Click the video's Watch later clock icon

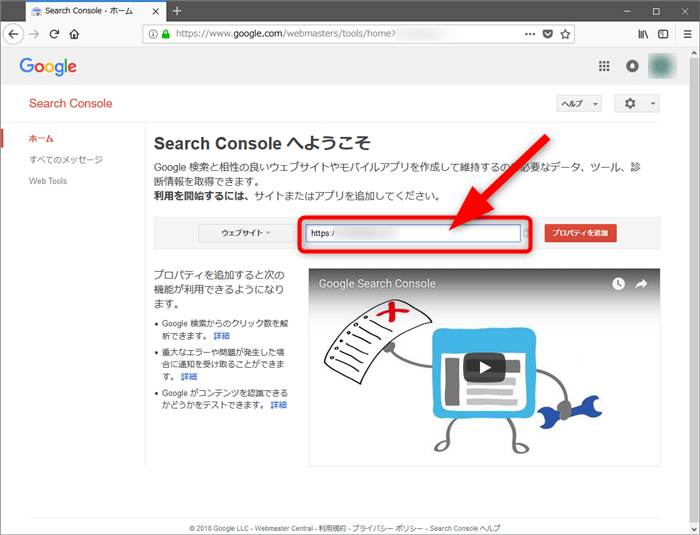(x=618, y=284)
